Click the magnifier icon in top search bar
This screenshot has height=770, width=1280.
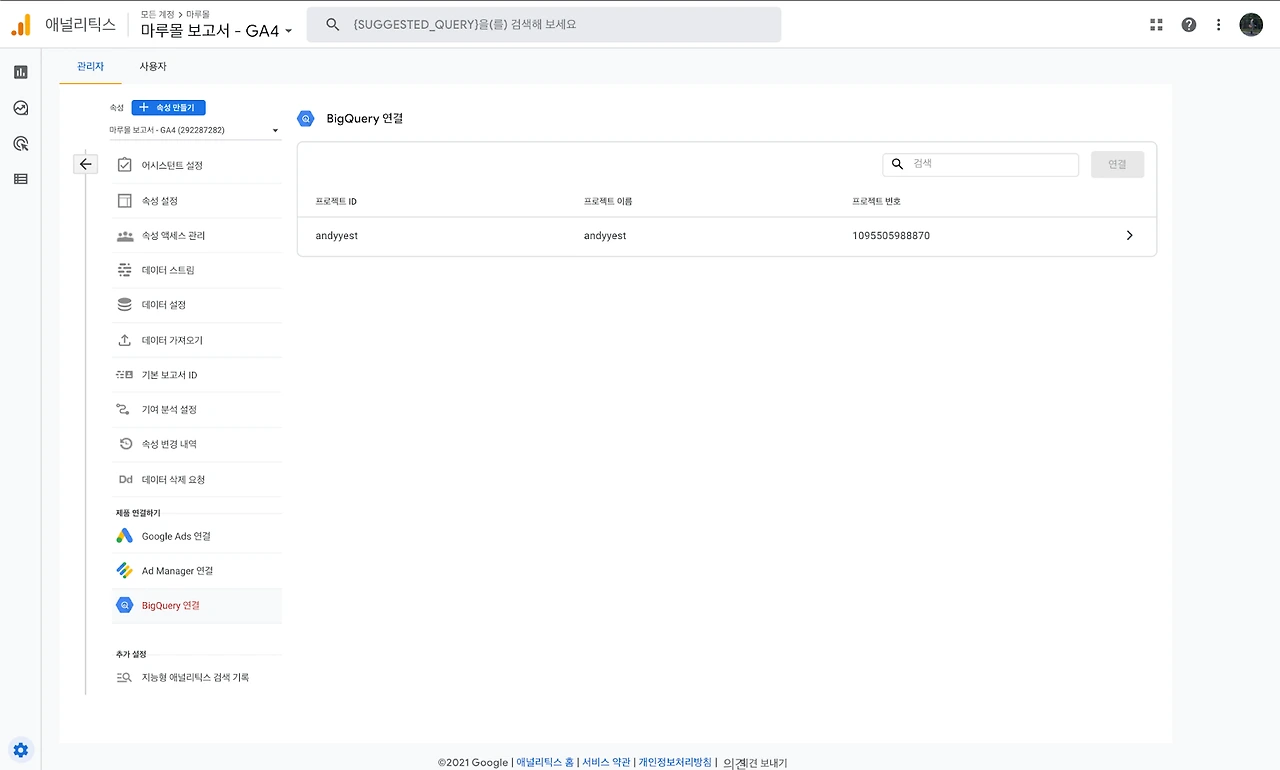[x=333, y=24]
